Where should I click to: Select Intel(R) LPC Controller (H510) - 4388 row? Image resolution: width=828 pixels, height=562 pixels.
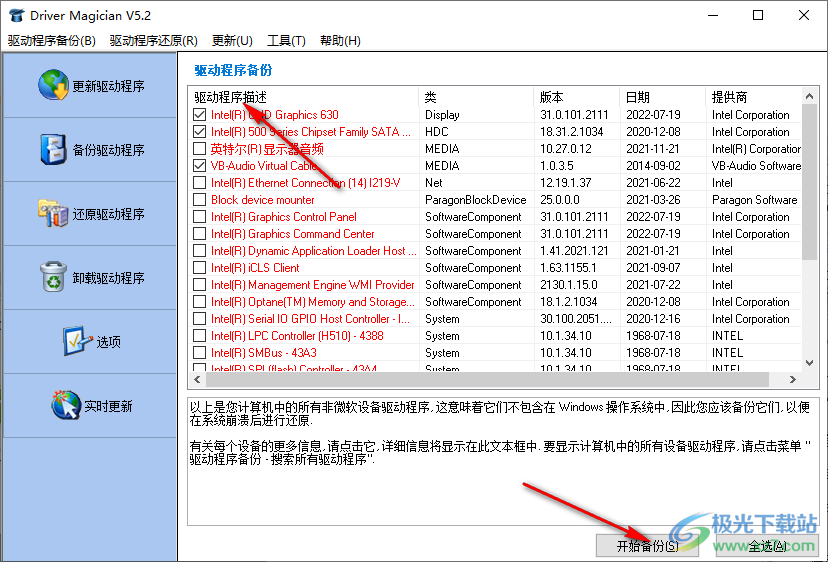tap(495, 335)
